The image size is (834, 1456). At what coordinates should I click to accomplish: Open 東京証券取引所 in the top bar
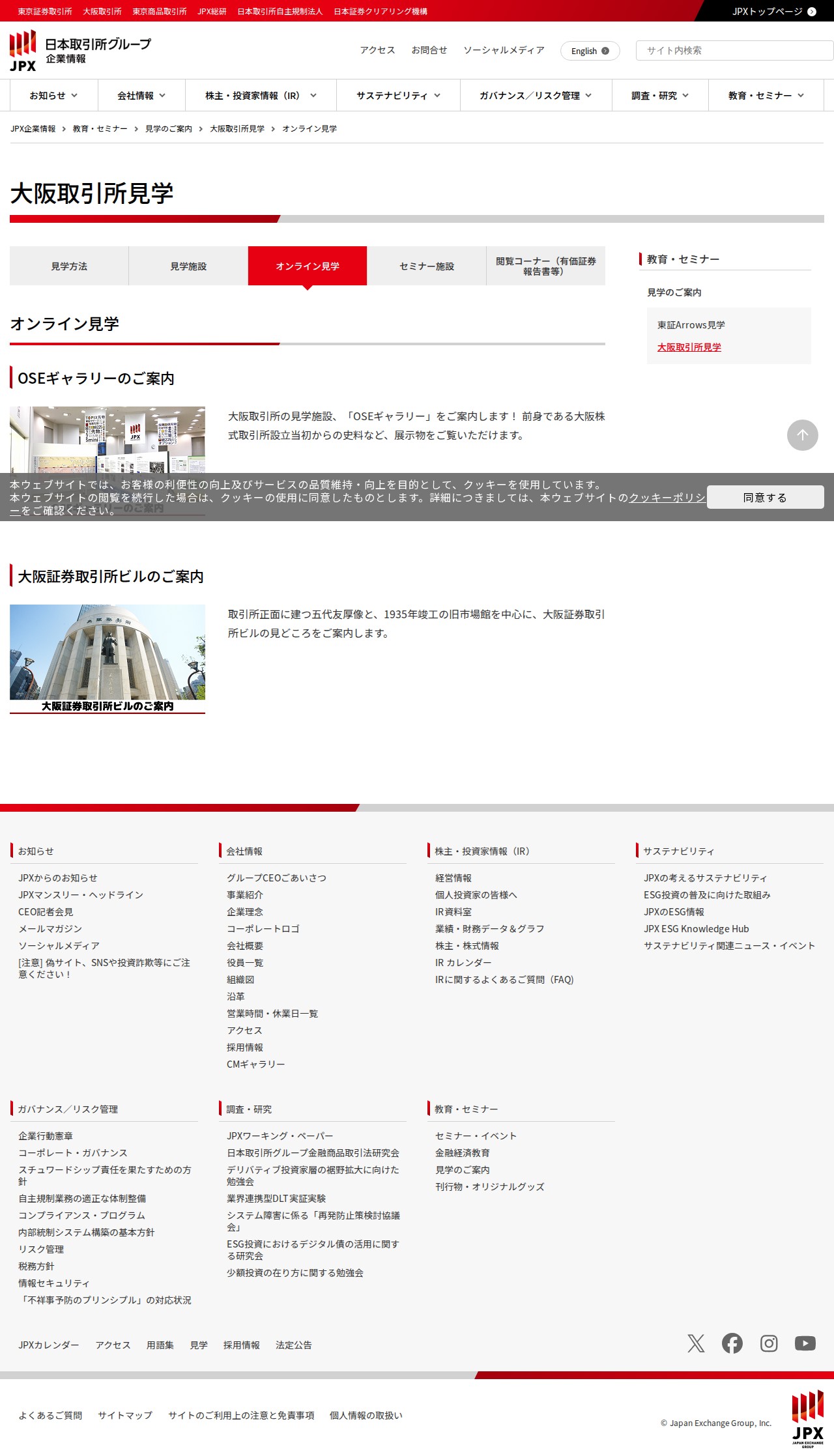point(45,12)
